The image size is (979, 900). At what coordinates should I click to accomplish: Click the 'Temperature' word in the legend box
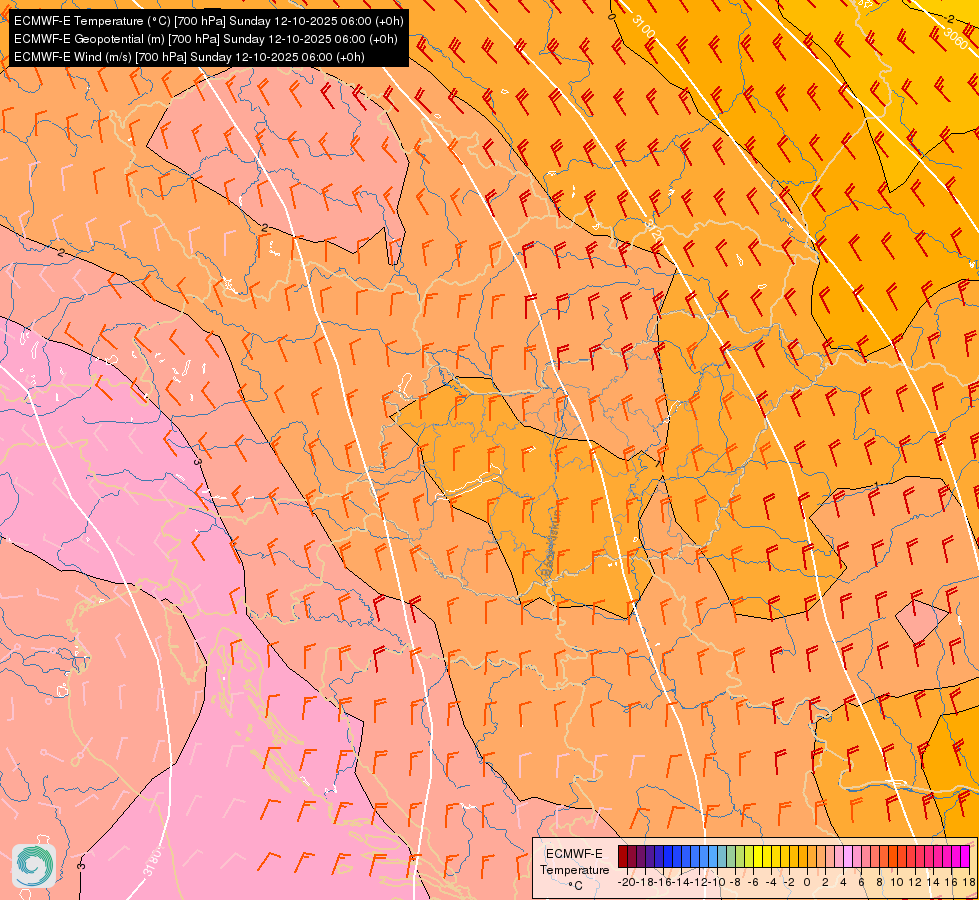pos(574,869)
